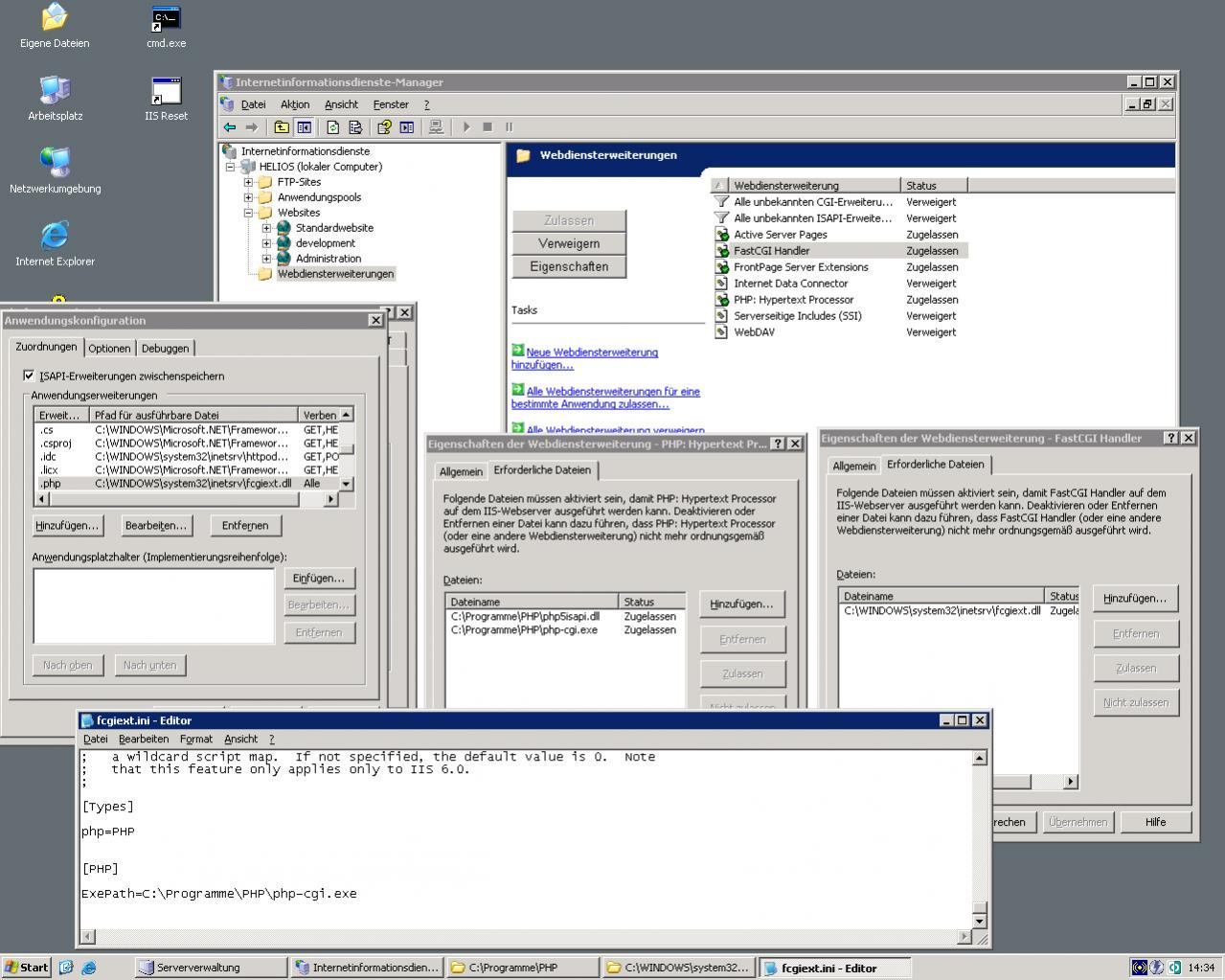
Task: Open the Aktion menu in IIS Manager
Action: point(295,104)
